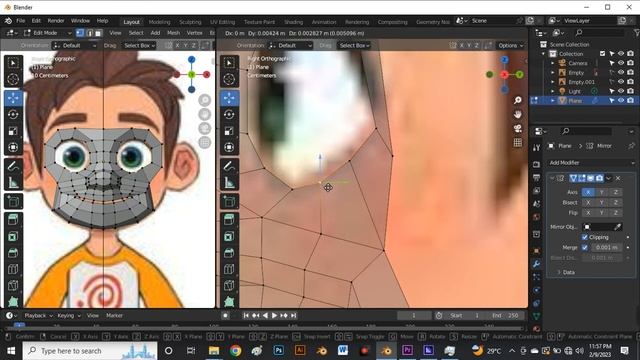Remove the Mirror modifier with X button
Viewport: 640px width, 360px height.
pos(618,178)
